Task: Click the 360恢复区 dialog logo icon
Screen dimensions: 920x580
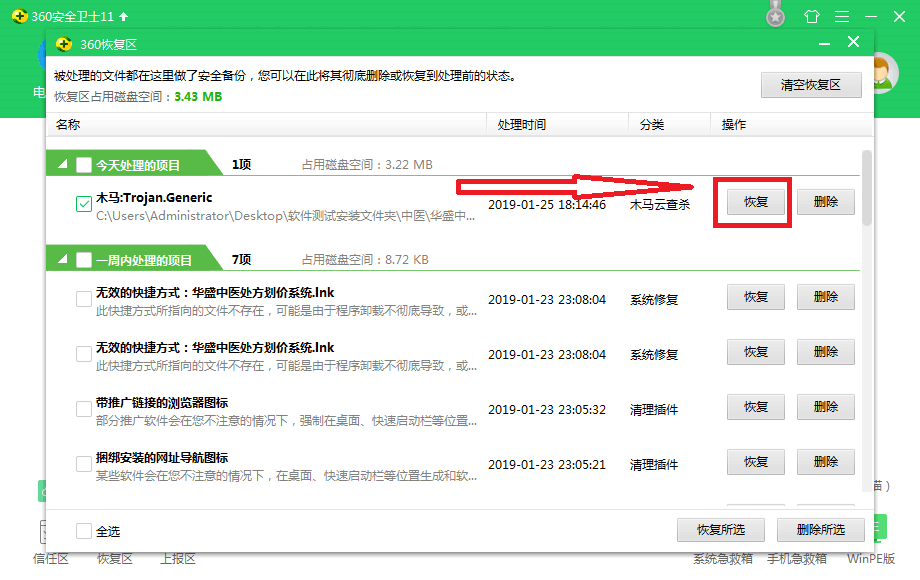Action: coord(63,44)
